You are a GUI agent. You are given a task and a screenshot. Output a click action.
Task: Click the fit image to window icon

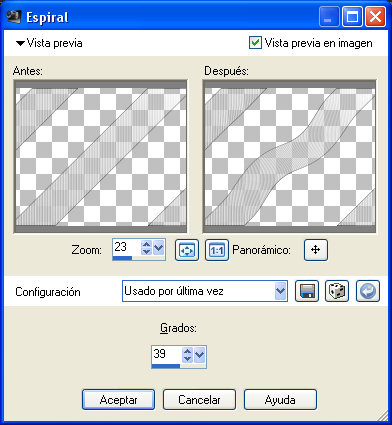[187, 250]
